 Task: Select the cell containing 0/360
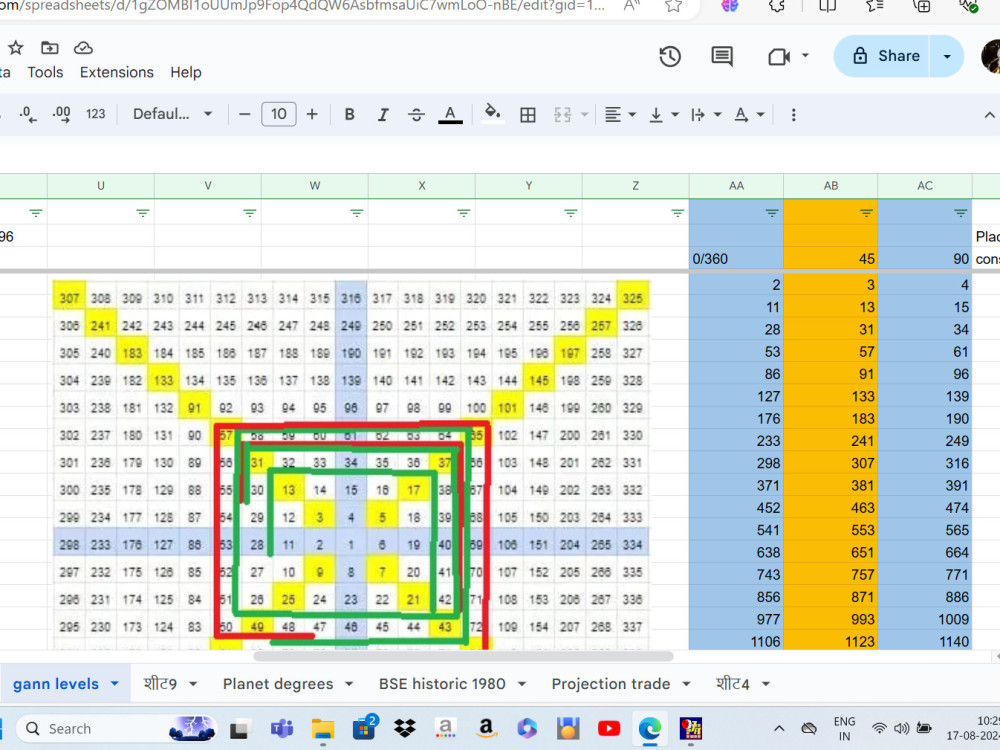(x=736, y=258)
